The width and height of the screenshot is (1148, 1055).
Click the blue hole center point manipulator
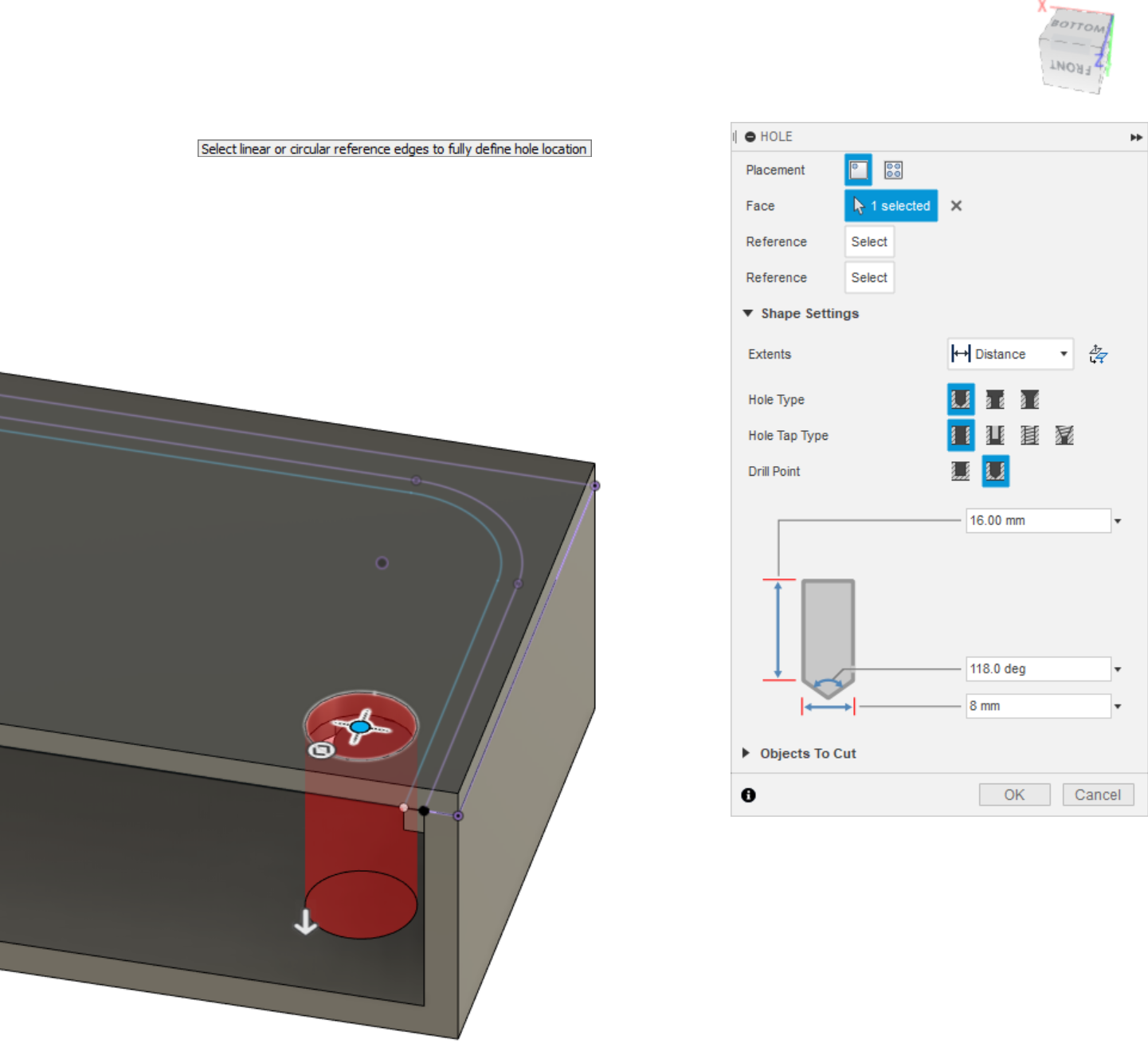360,727
